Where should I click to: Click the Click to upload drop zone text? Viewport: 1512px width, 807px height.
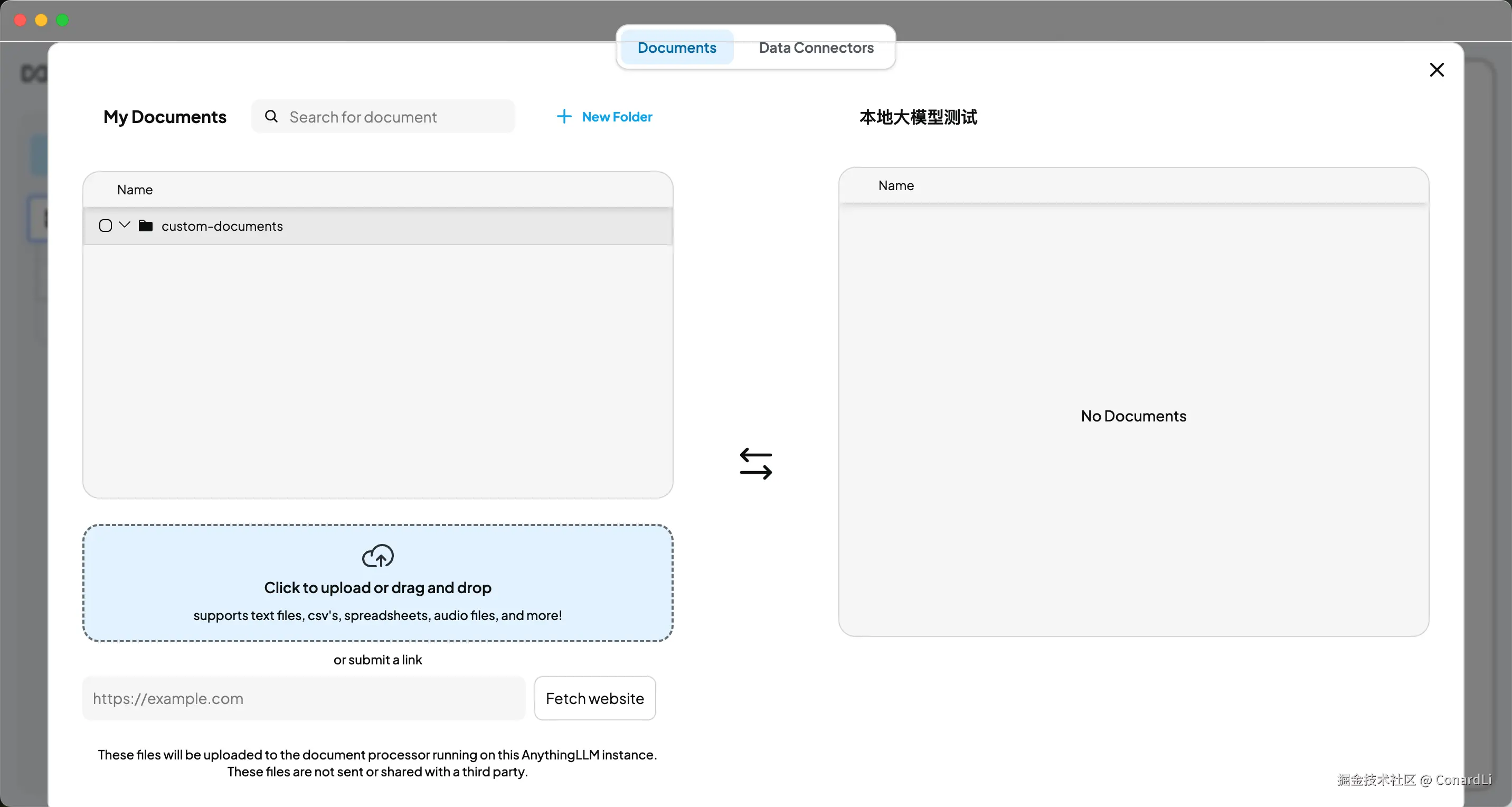pyautogui.click(x=377, y=587)
